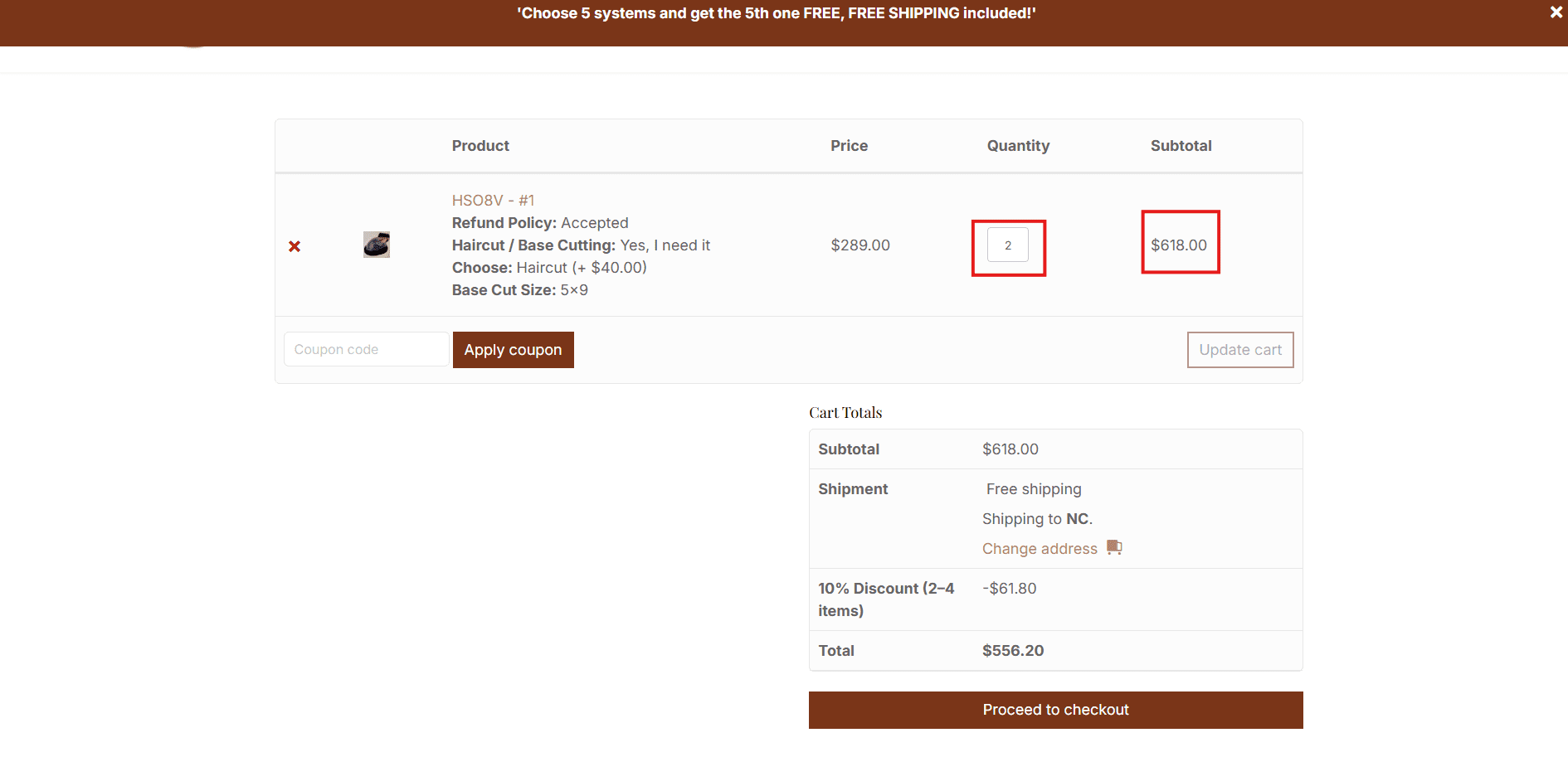Image resolution: width=1568 pixels, height=757 pixels.
Task: Click the promo banner text about 5 systems
Action: click(x=777, y=13)
